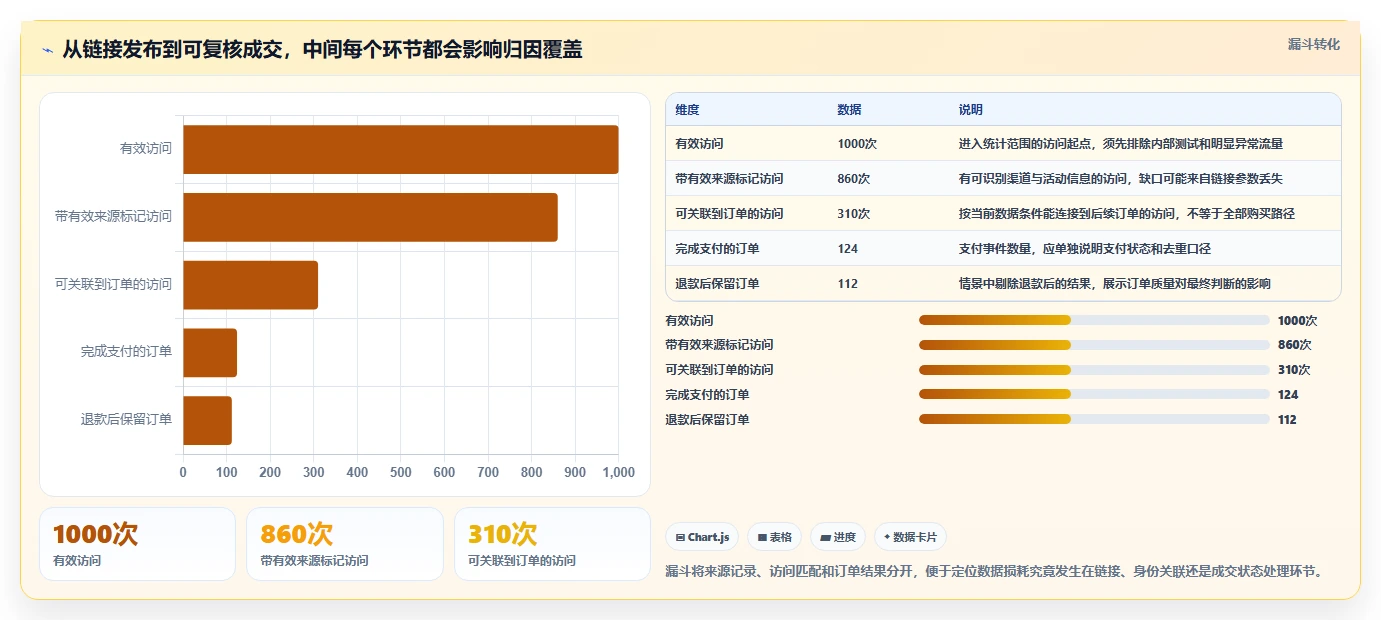
Task: Click the 维度 column header
Action: point(687,110)
